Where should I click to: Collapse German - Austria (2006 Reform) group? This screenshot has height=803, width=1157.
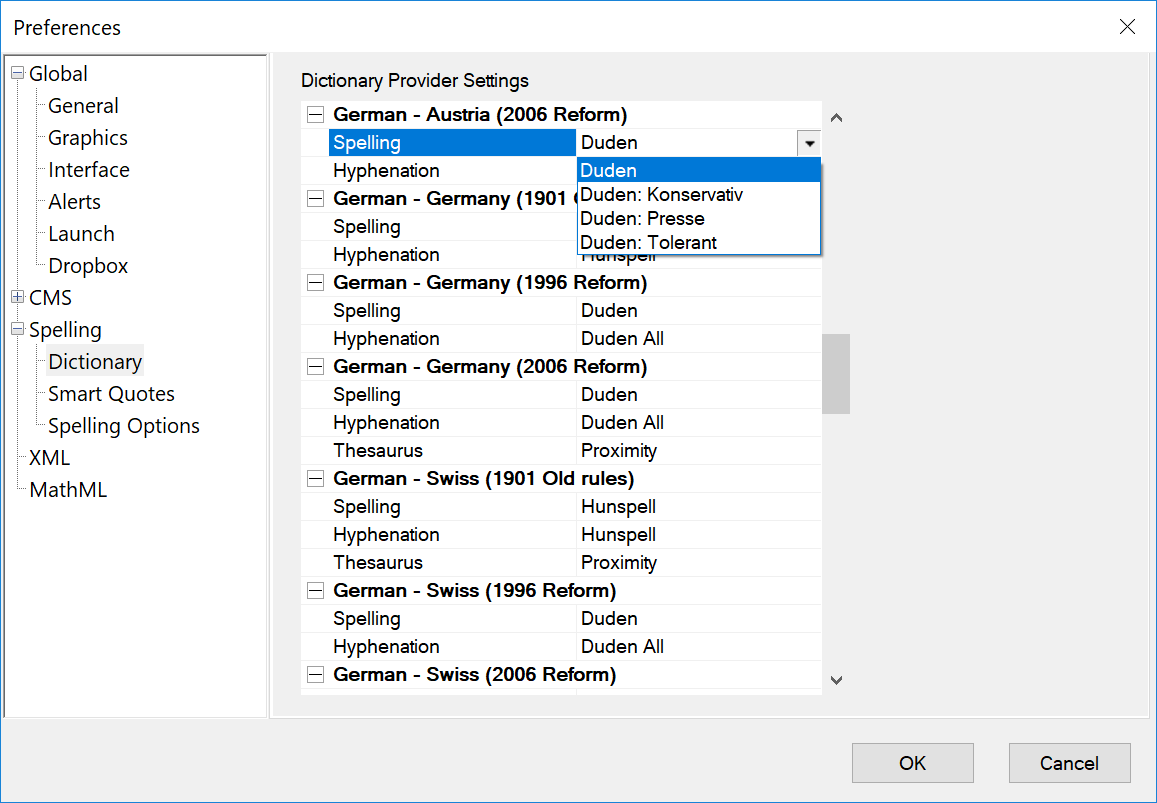[x=315, y=115]
